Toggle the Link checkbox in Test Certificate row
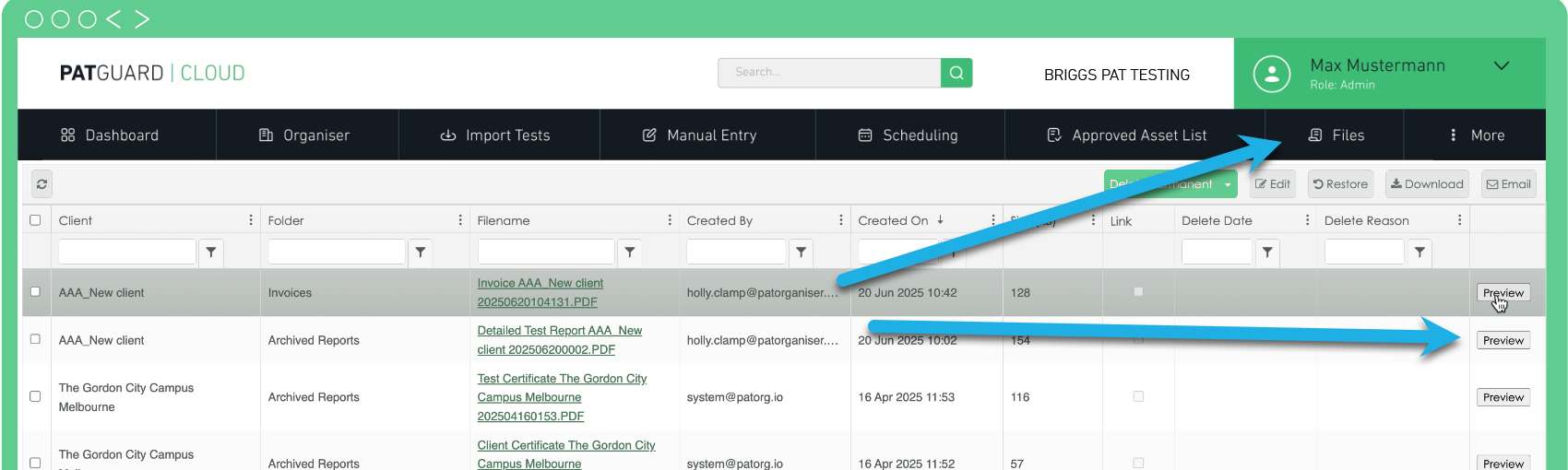 1138,396
